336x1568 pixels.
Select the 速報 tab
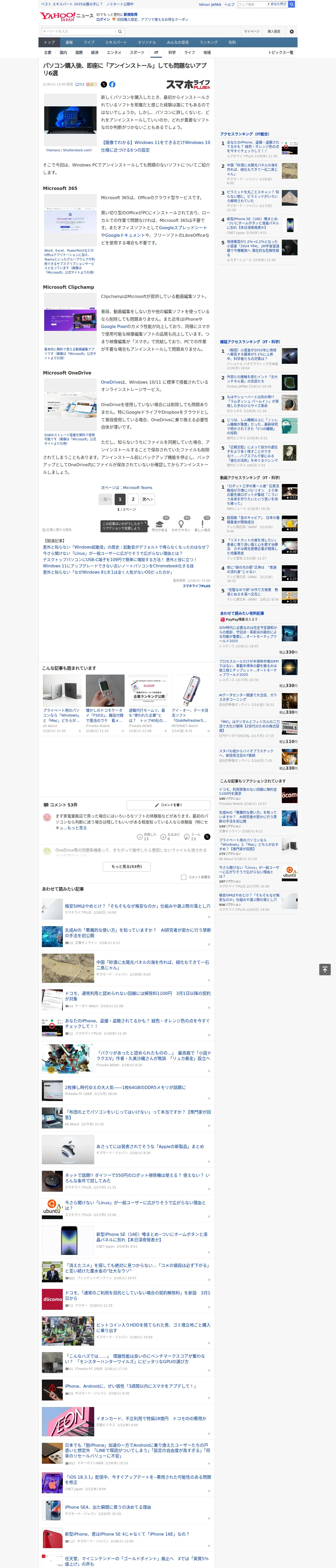[x=69, y=42]
